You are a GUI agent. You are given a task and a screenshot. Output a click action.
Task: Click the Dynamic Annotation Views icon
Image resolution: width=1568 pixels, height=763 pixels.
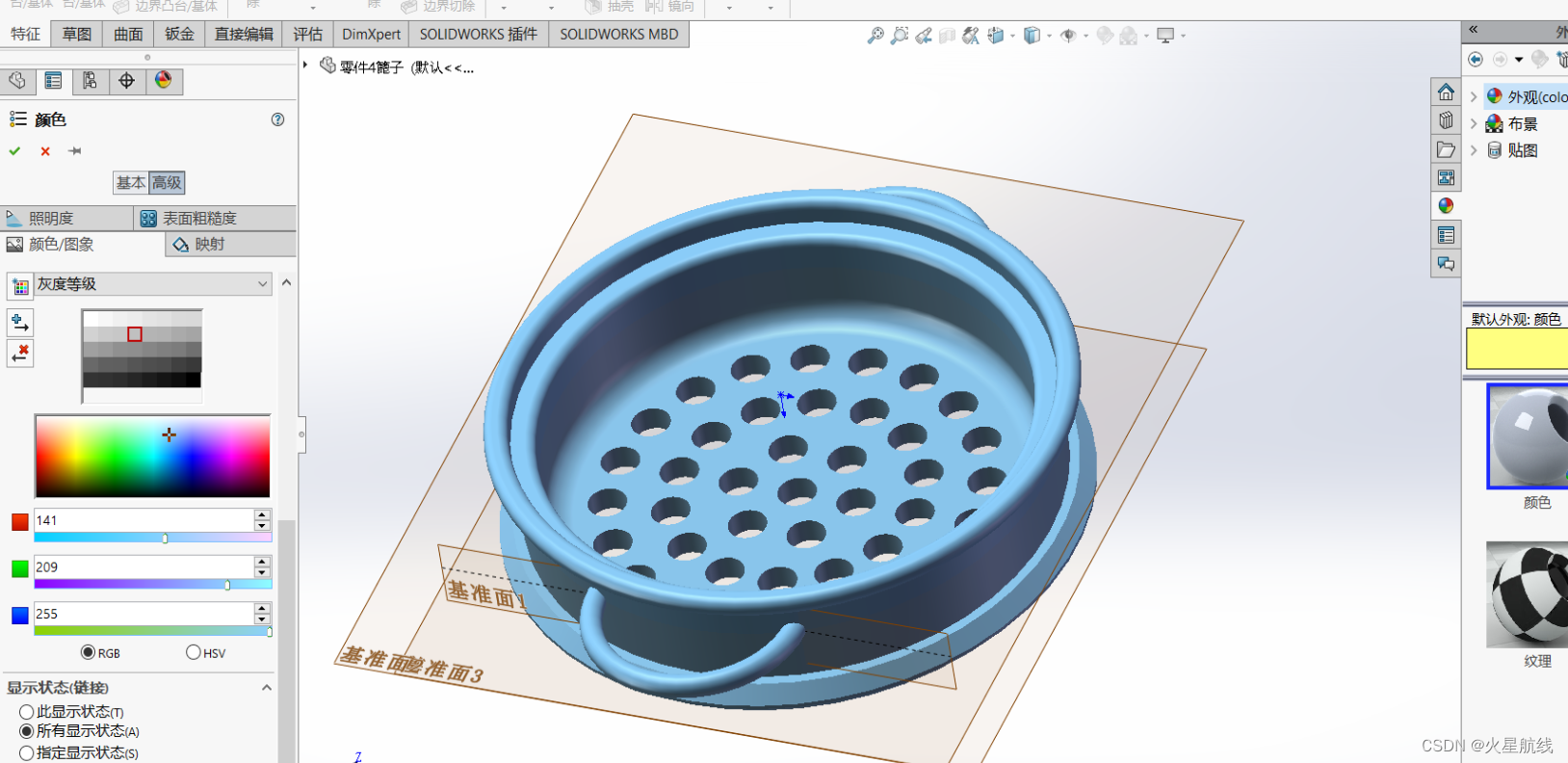pyautogui.click(x=971, y=36)
